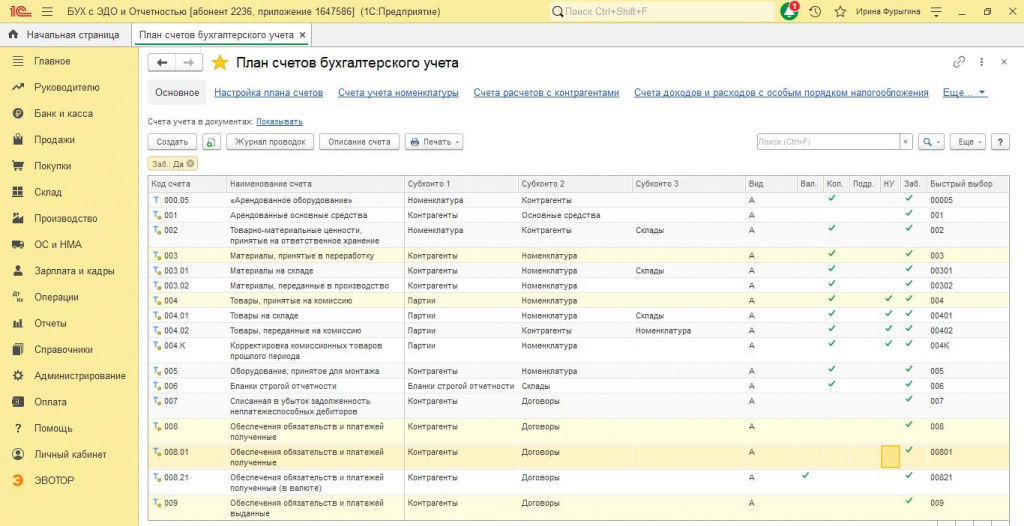Image resolution: width=1024 pixels, height=526 pixels.
Task: Click highlighted НУ cell in row 008.01
Action: [890, 457]
